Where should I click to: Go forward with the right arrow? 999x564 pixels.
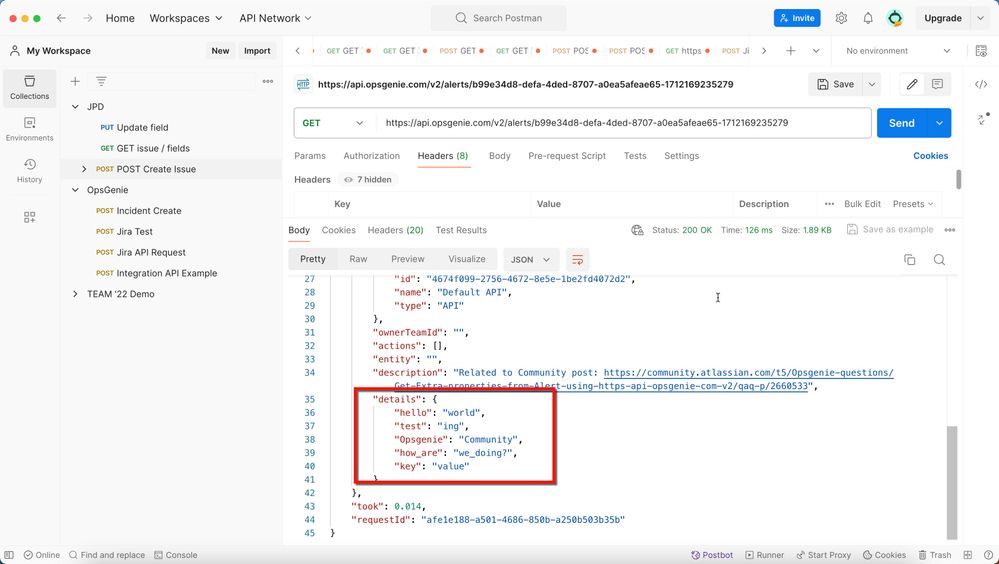[87, 18]
